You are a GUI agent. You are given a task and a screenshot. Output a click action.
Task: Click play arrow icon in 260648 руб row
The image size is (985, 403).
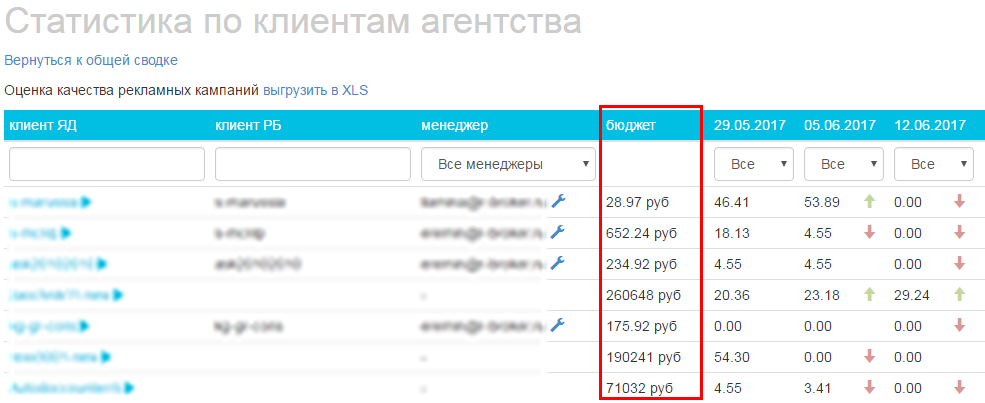point(119,294)
